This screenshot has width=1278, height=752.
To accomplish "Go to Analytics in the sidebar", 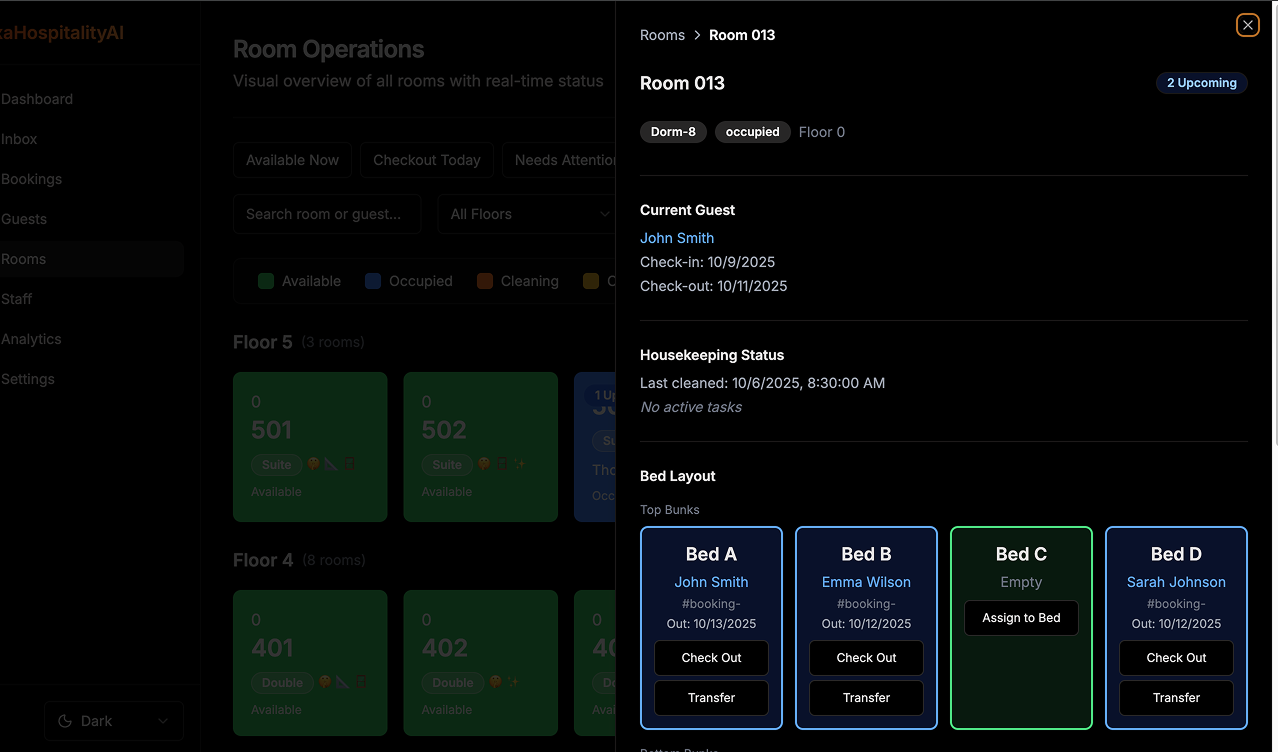I will [31, 339].
